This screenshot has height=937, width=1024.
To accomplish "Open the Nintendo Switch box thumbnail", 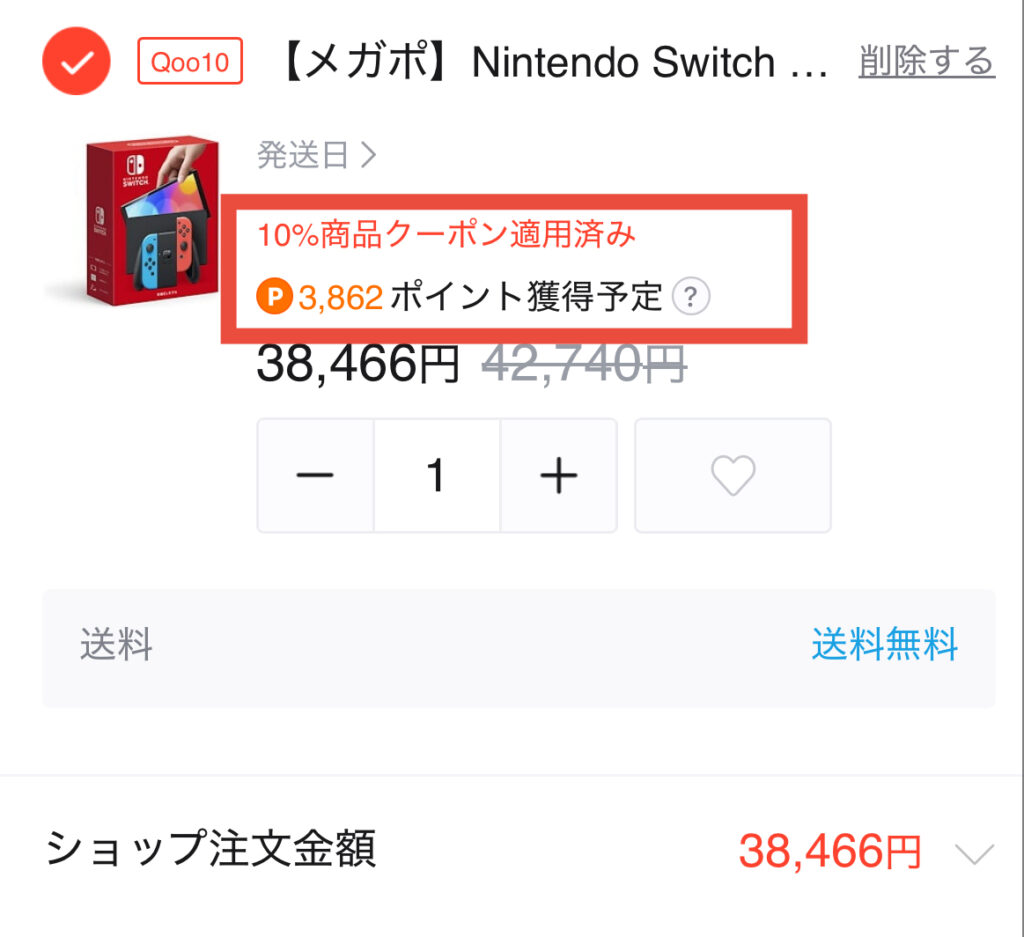I will [x=146, y=220].
